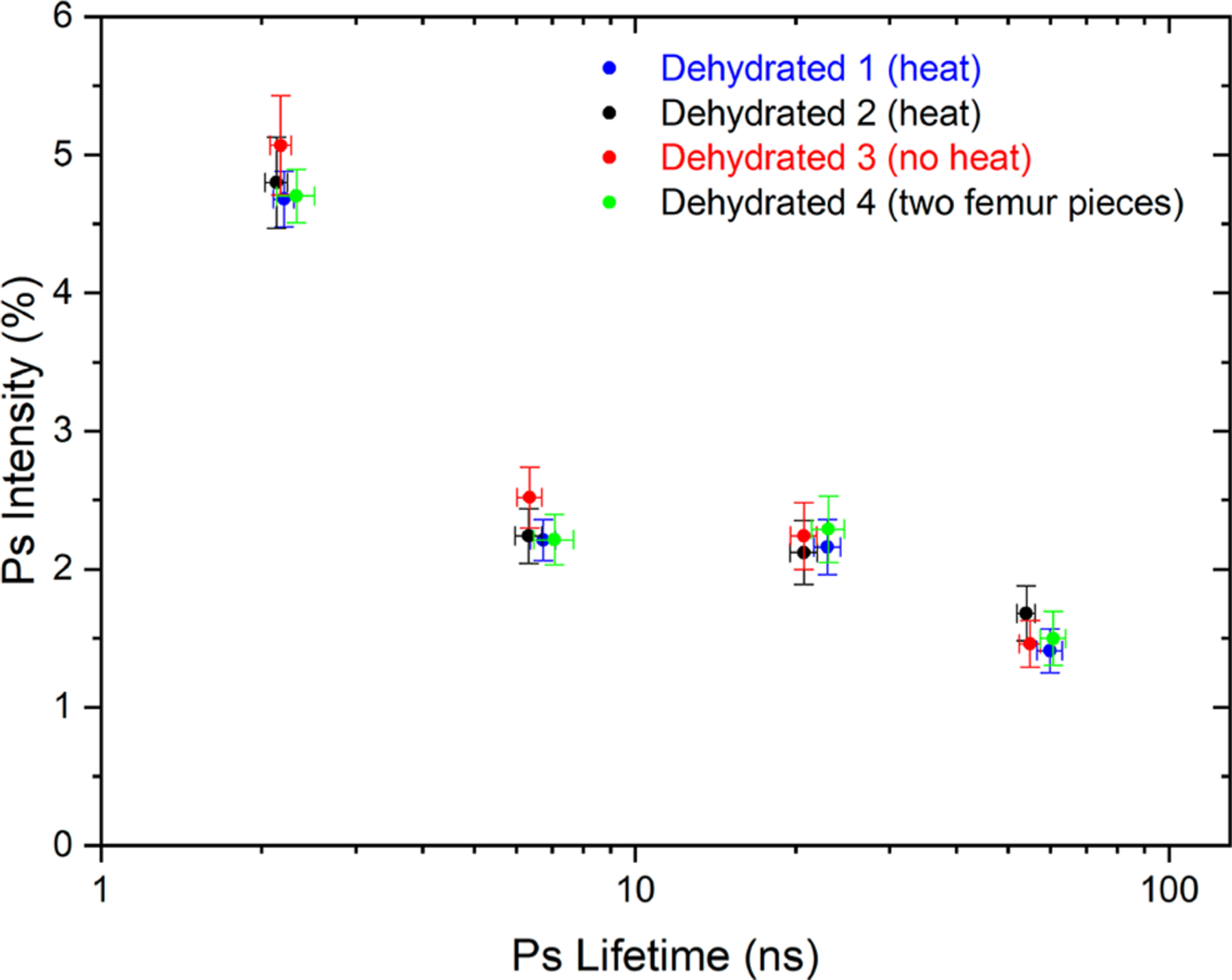Viewport: 1232px width, 980px height.
Task: Click the black data point near 4.8% intensity
Action: point(275,182)
